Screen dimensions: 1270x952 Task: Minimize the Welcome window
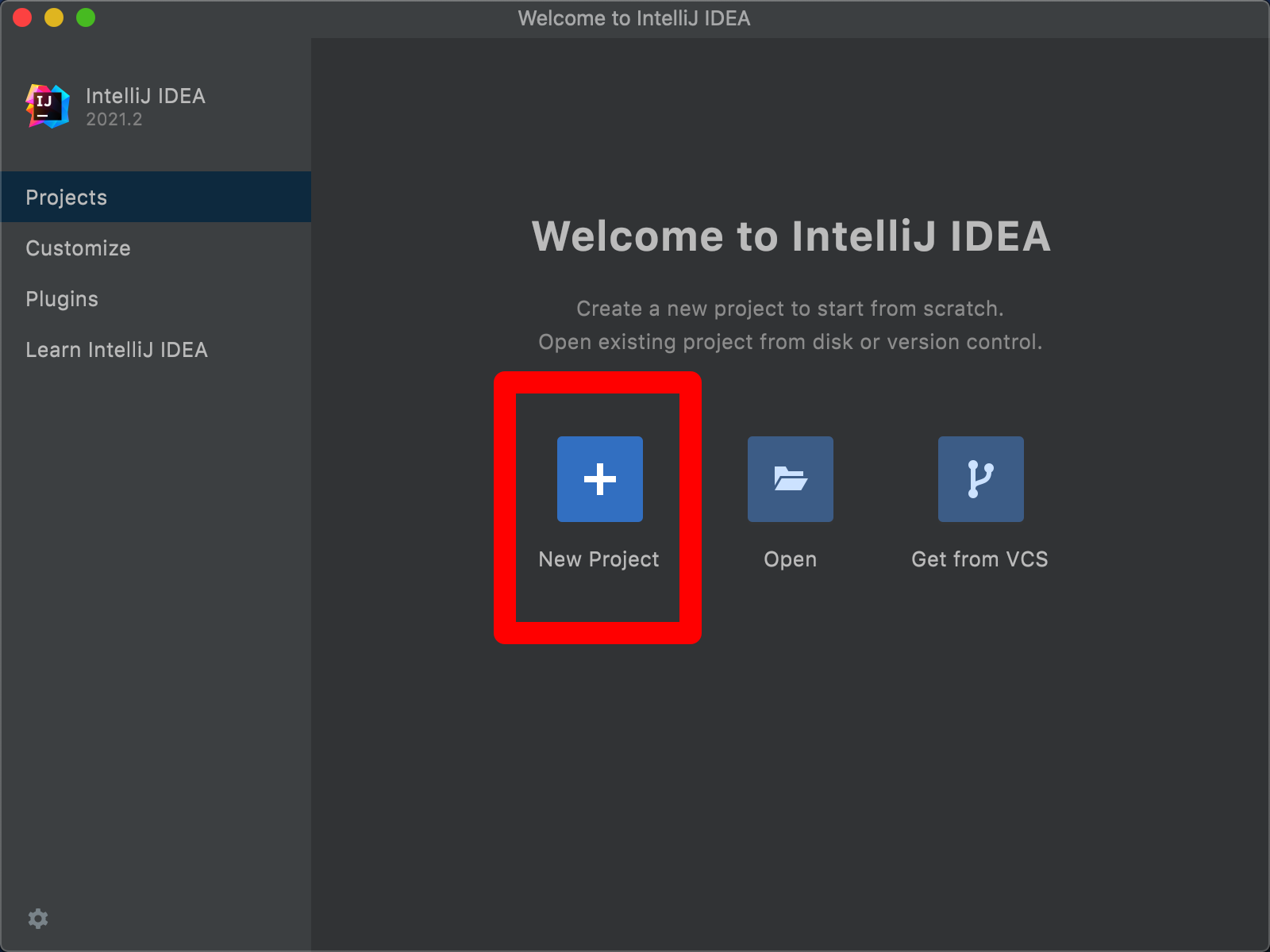tap(54, 17)
